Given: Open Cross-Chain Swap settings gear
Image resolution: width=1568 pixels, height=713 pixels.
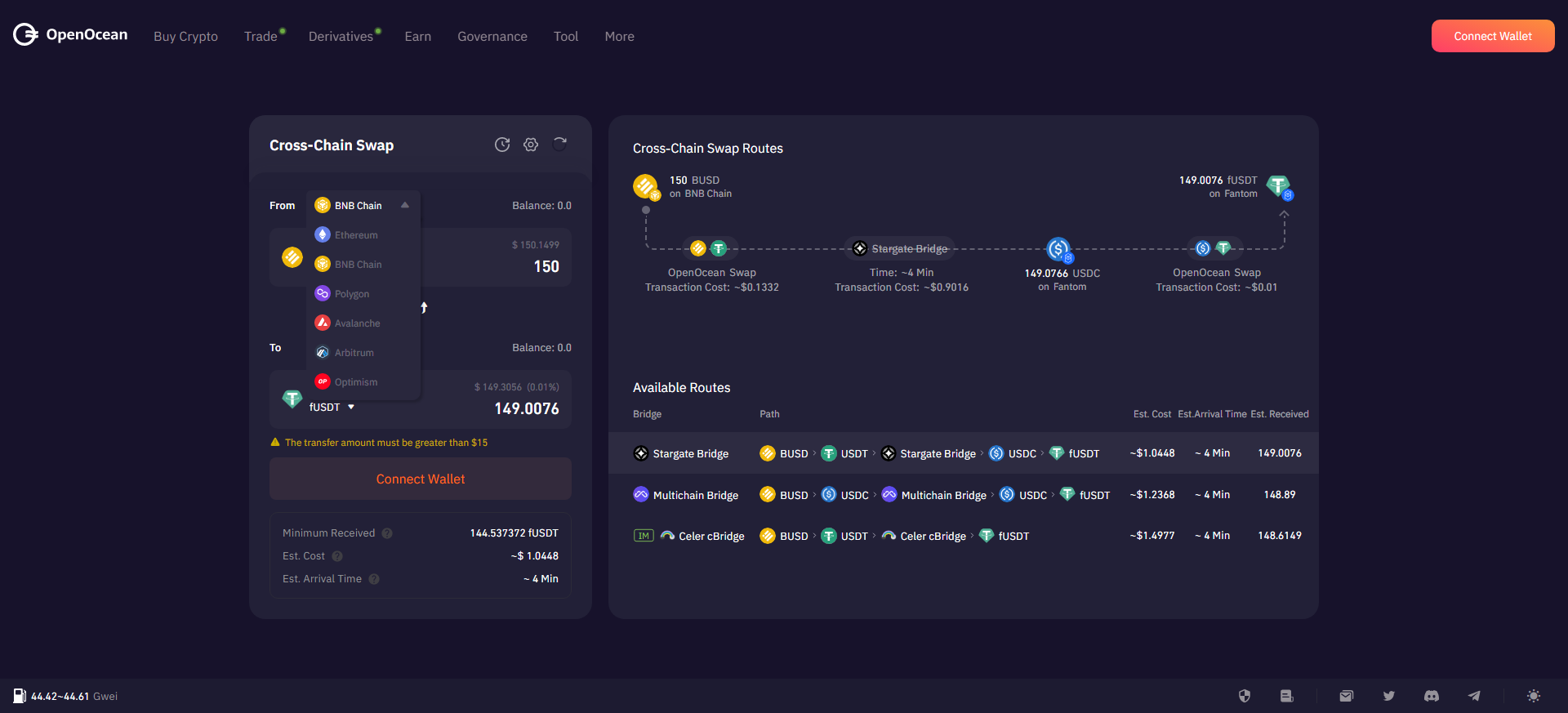Looking at the screenshot, I should pyautogui.click(x=531, y=145).
